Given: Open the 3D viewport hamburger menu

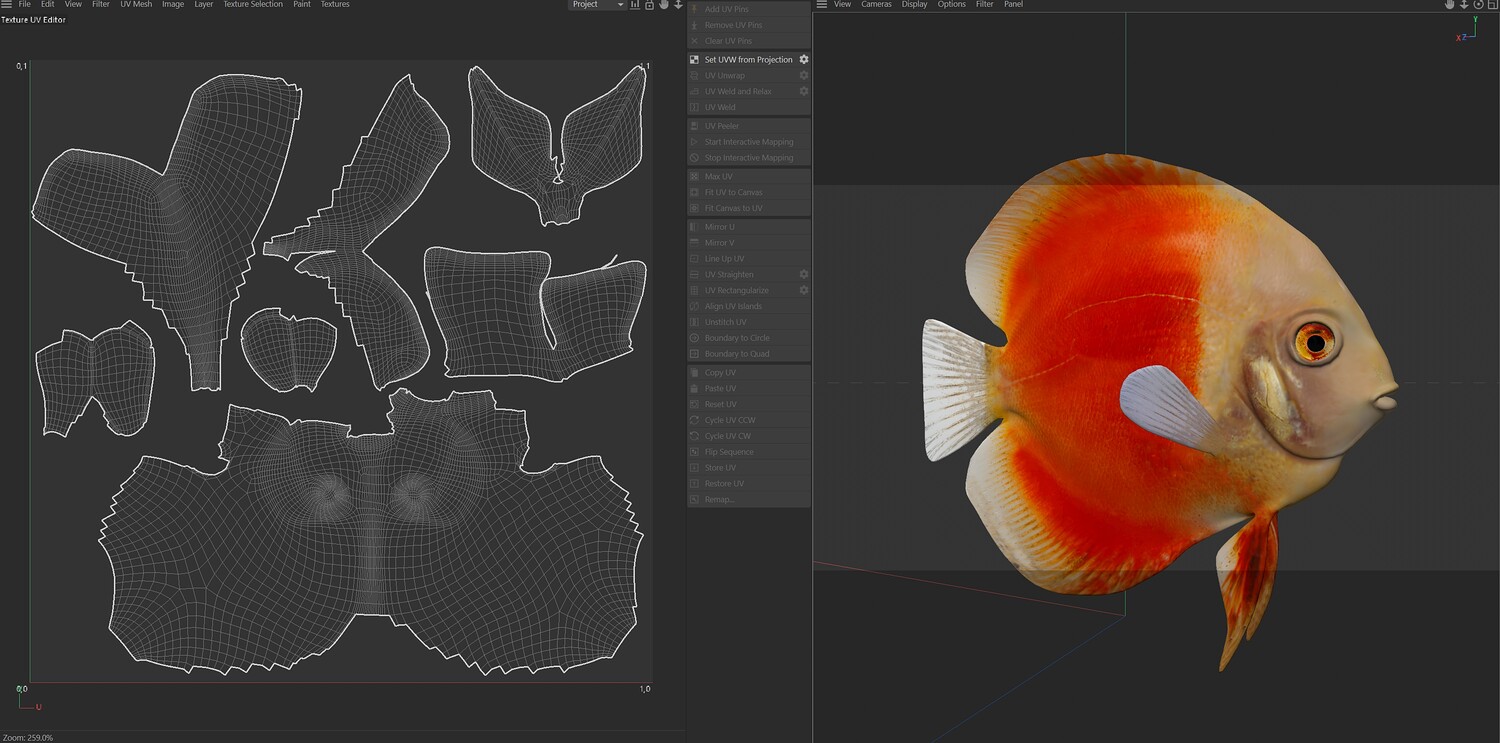Looking at the screenshot, I should pos(822,4).
